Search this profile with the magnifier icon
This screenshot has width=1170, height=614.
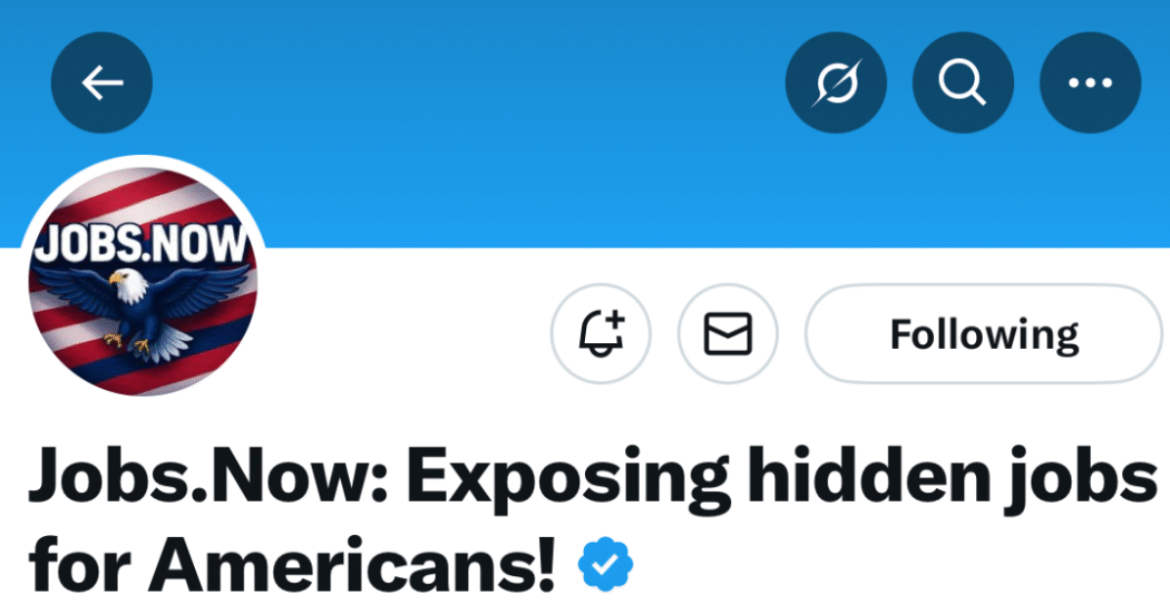pos(963,83)
